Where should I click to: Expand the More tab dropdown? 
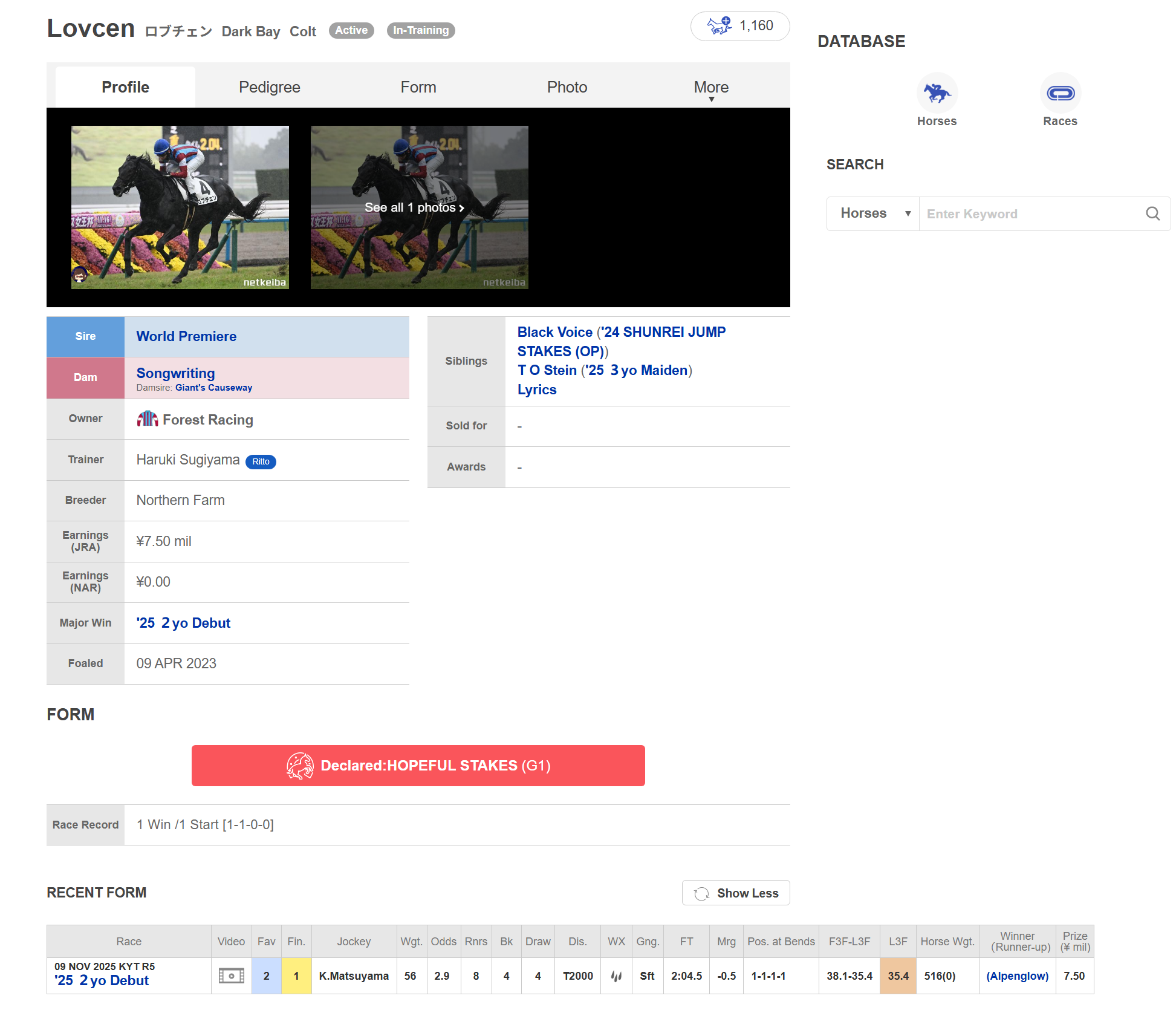pos(711,88)
